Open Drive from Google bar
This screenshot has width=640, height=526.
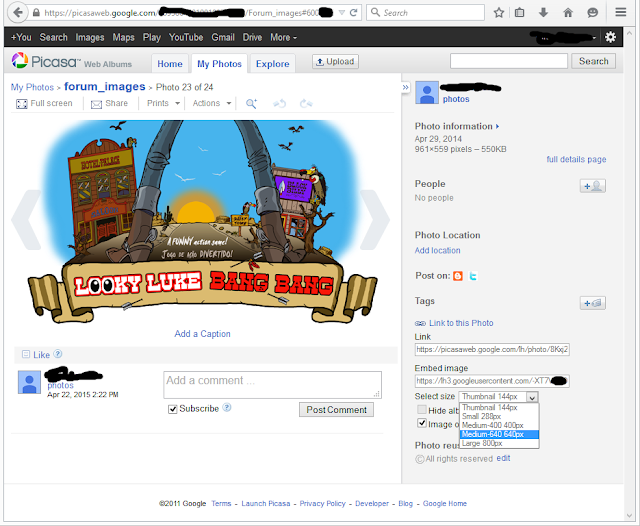[x=252, y=38]
